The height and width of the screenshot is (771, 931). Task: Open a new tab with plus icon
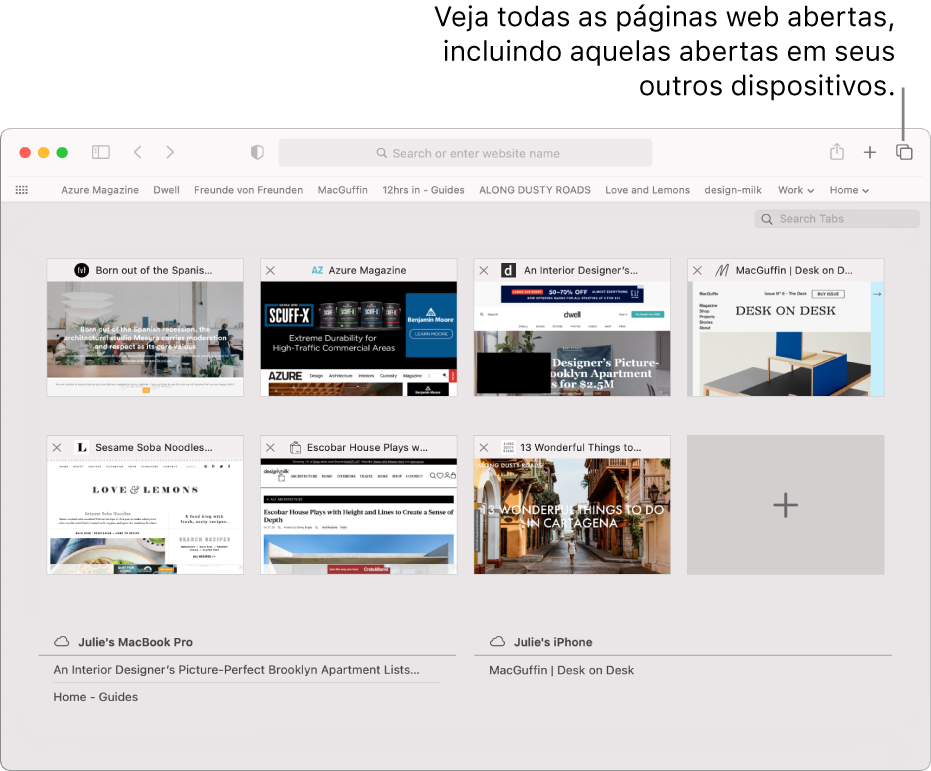click(x=870, y=153)
